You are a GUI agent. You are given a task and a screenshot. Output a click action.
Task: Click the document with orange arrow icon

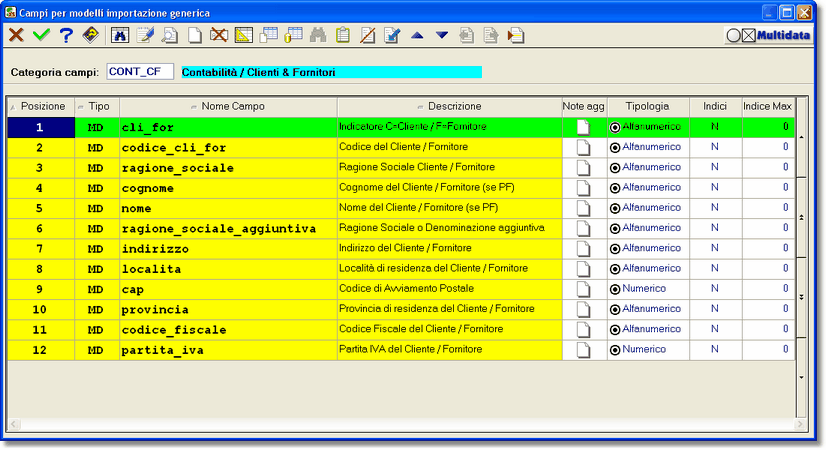click(x=516, y=35)
